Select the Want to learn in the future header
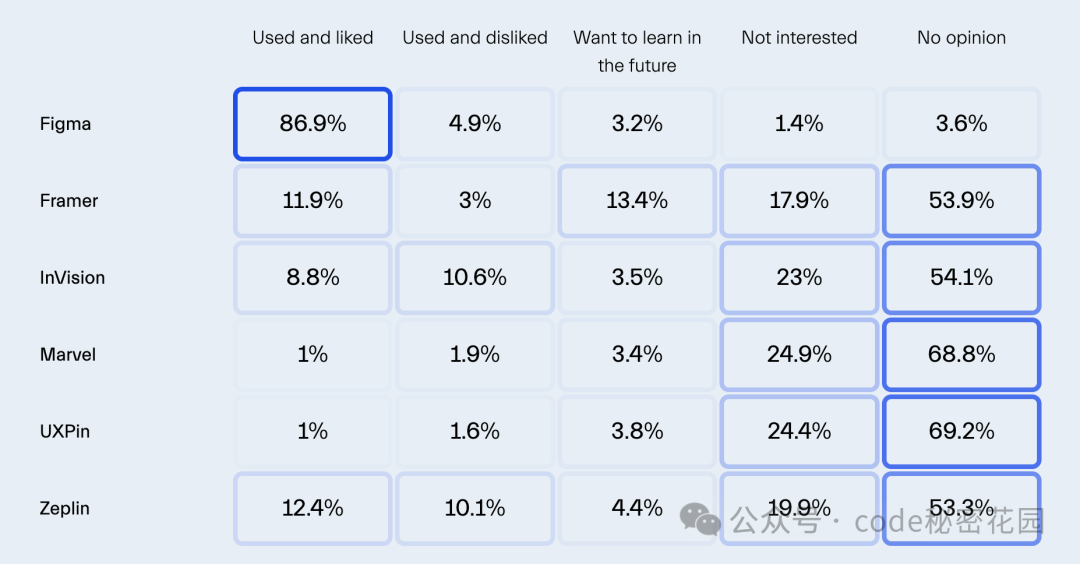The image size is (1080, 564). pyautogui.click(x=637, y=52)
